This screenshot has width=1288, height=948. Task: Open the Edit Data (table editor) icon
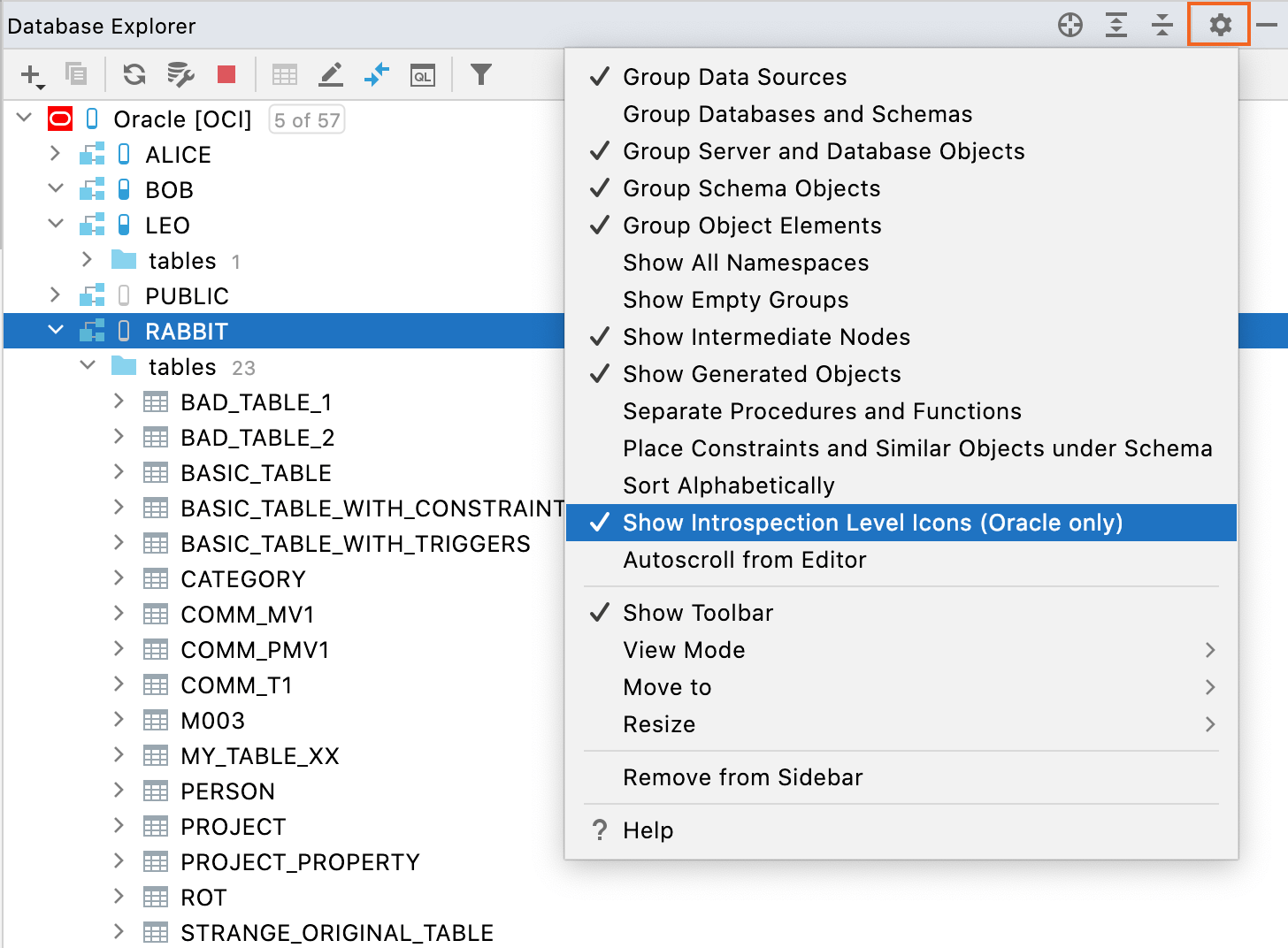[331, 75]
